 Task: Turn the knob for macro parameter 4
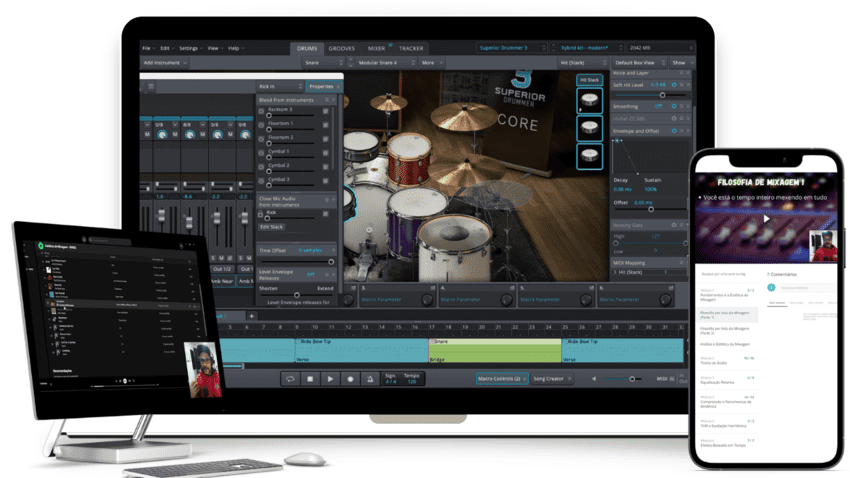(506, 299)
